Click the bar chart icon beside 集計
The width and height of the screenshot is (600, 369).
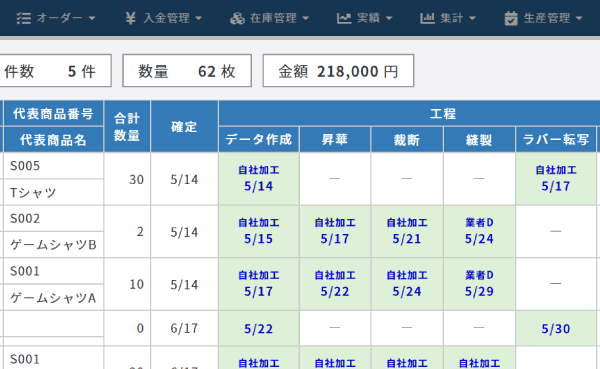click(427, 18)
